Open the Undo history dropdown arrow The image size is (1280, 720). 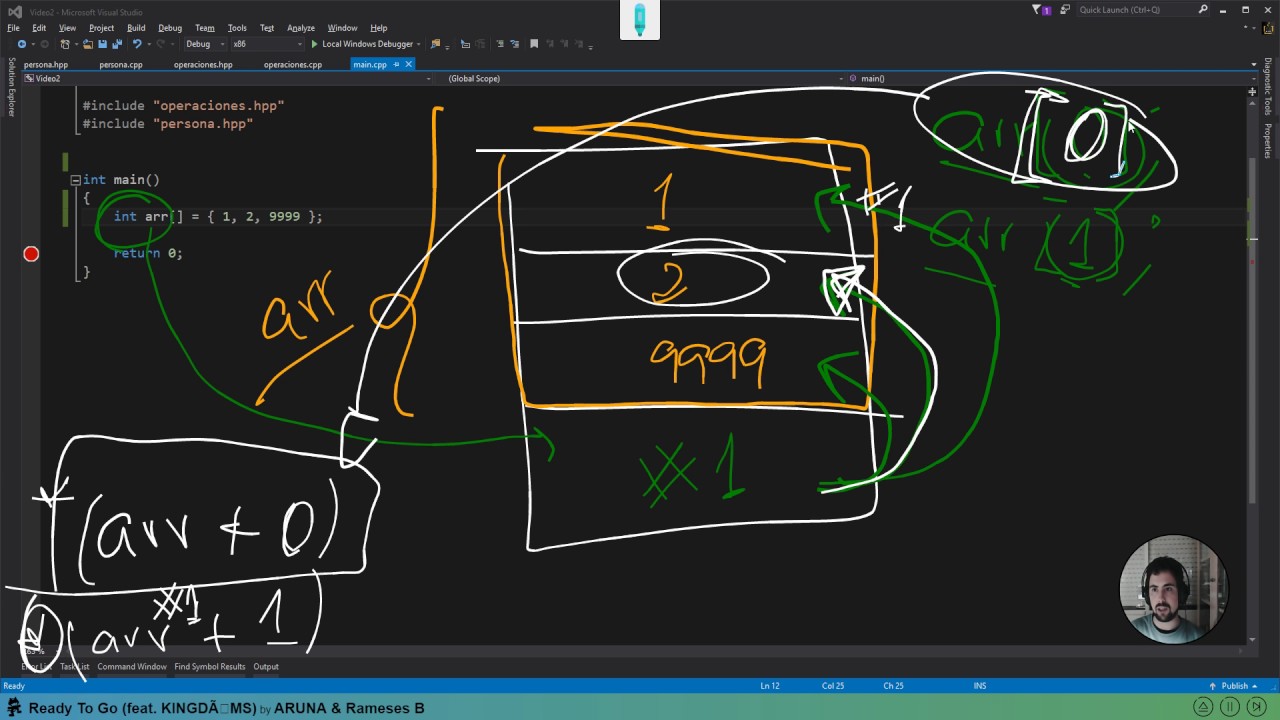click(149, 44)
